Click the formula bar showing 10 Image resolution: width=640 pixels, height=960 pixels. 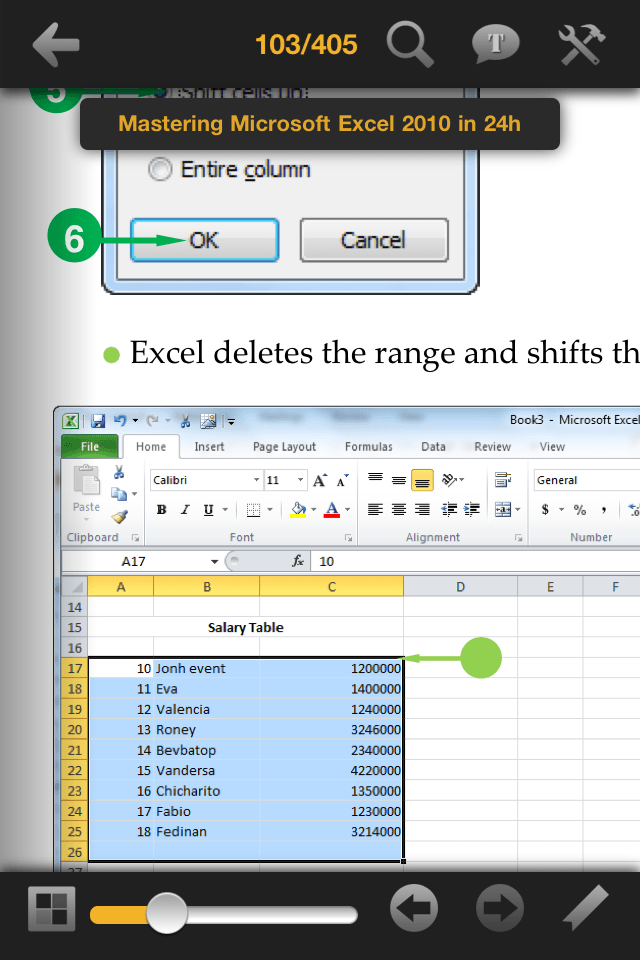pyautogui.click(x=475, y=561)
